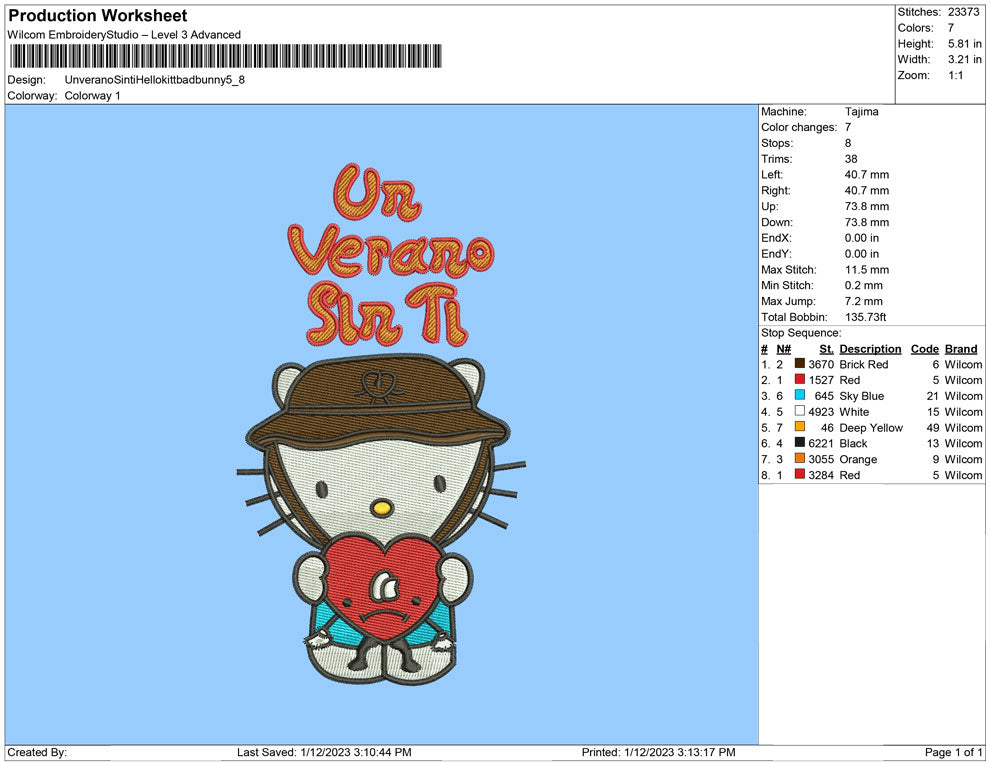Click the Total Bobbin value 135.73ft
This screenshot has height=762, width=990.
coord(866,317)
